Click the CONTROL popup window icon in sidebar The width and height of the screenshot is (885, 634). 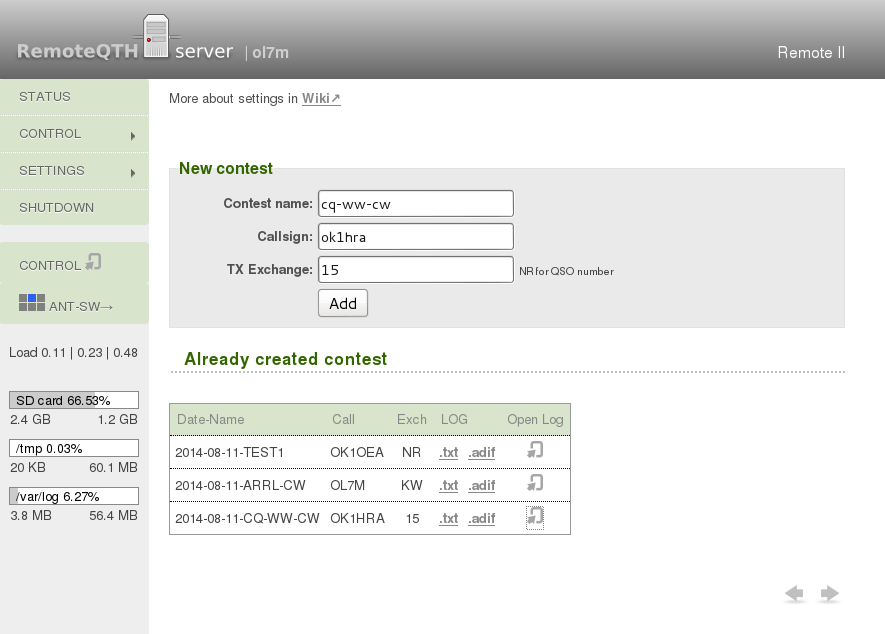(x=94, y=262)
